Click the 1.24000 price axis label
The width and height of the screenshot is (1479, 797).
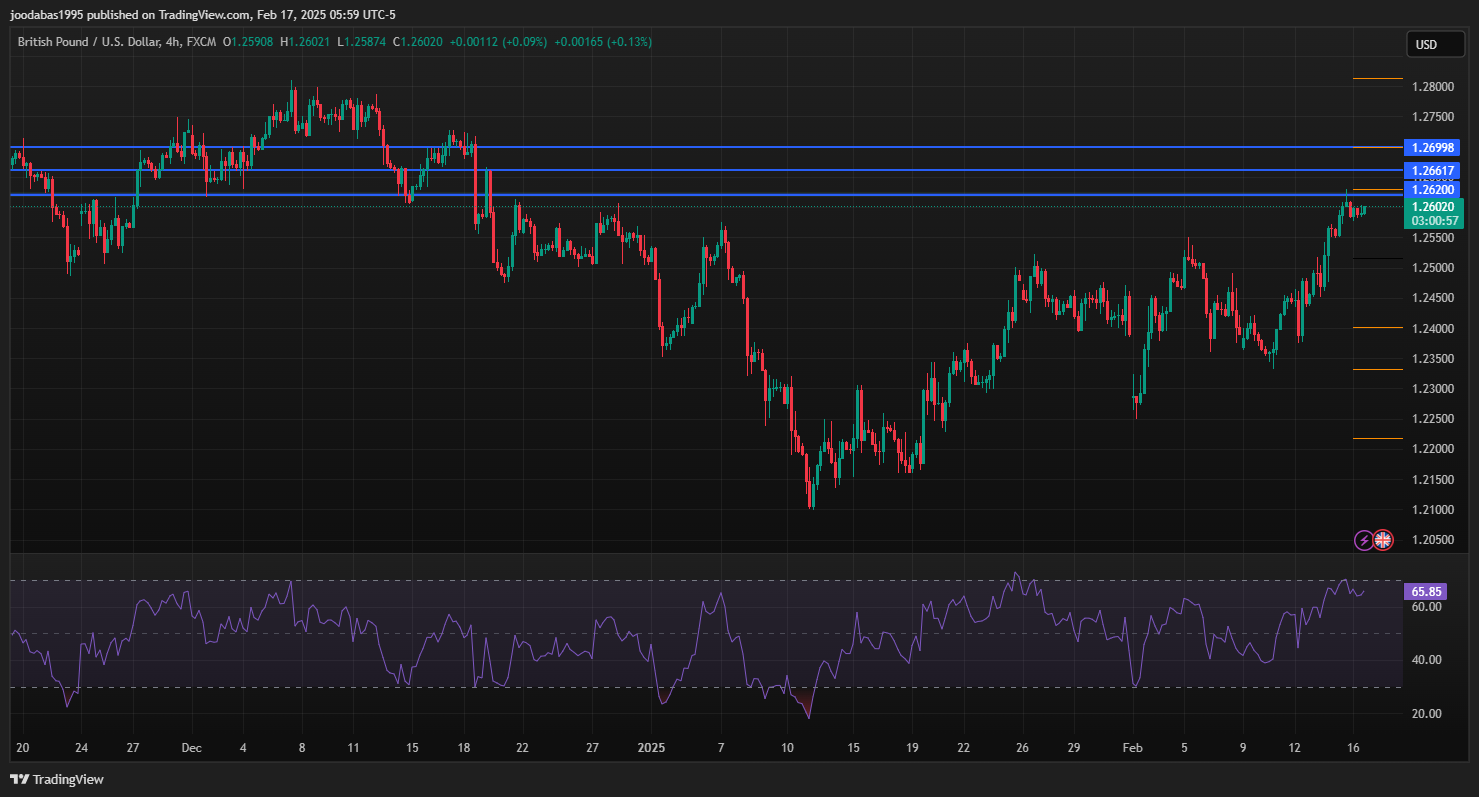1432,328
